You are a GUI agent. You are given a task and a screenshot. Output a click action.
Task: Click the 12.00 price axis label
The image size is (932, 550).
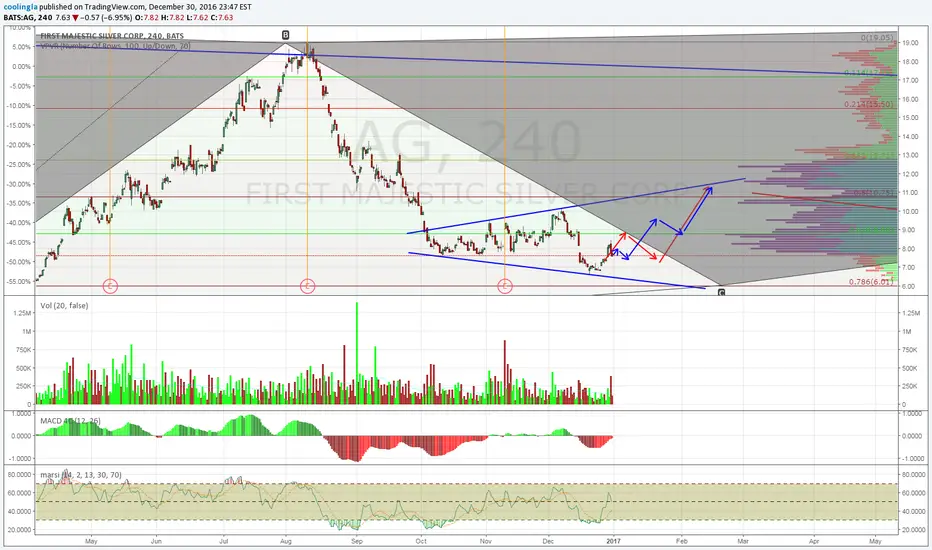point(911,174)
